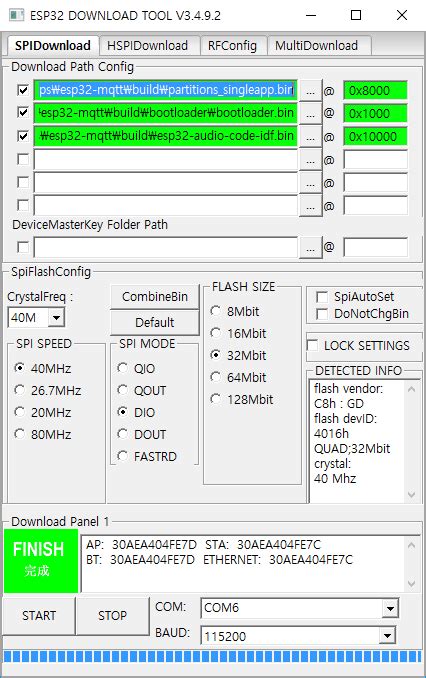Click the ESP32 app icon in title bar
Viewport: 426px width, 678px height.
point(17,15)
